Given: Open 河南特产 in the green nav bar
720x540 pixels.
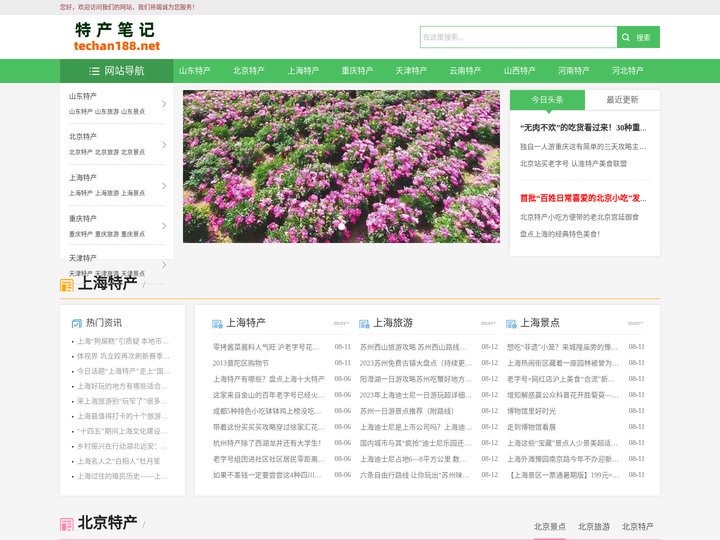Looking at the screenshot, I should click(x=574, y=71).
